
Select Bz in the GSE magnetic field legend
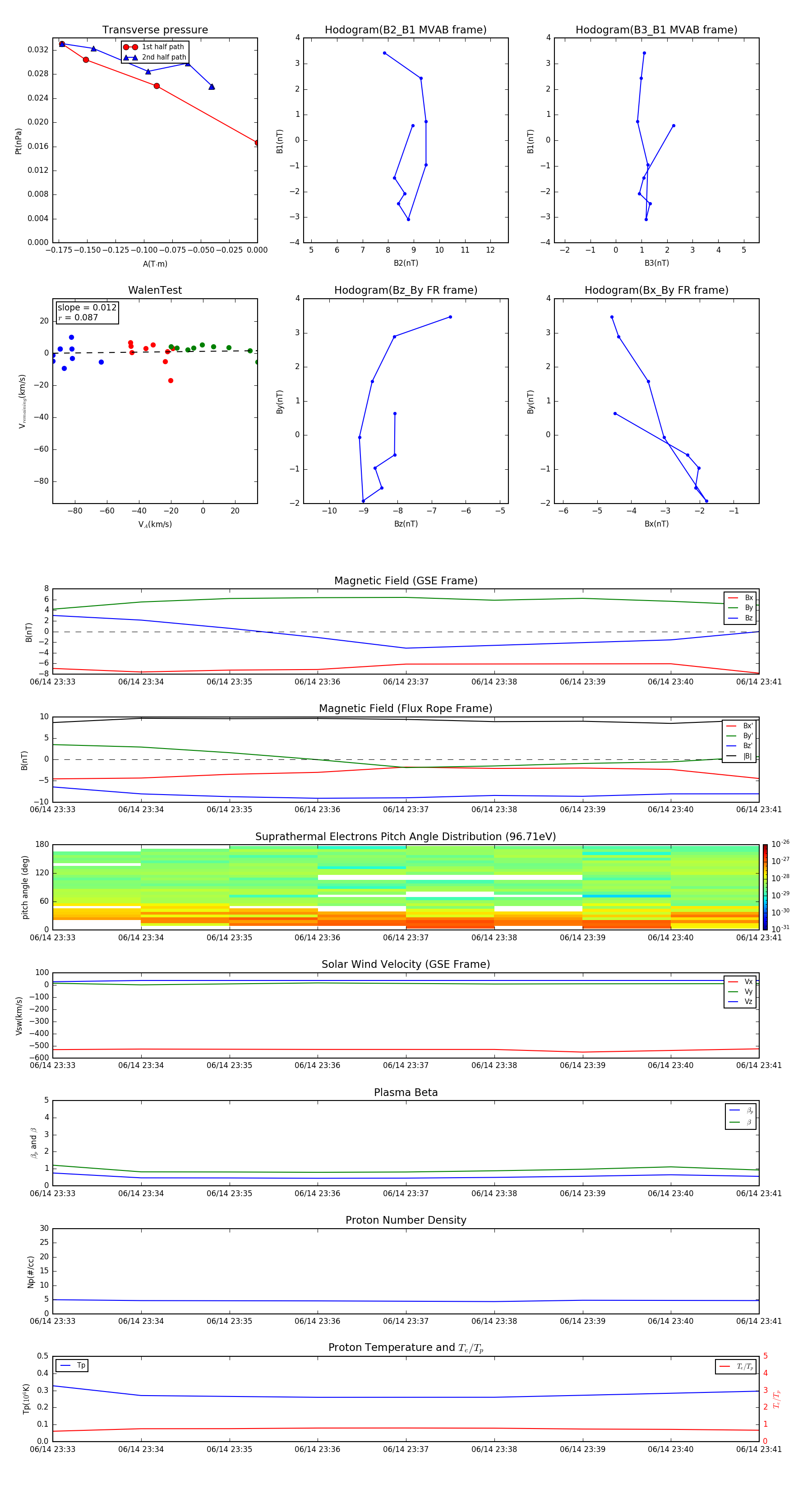click(740, 618)
